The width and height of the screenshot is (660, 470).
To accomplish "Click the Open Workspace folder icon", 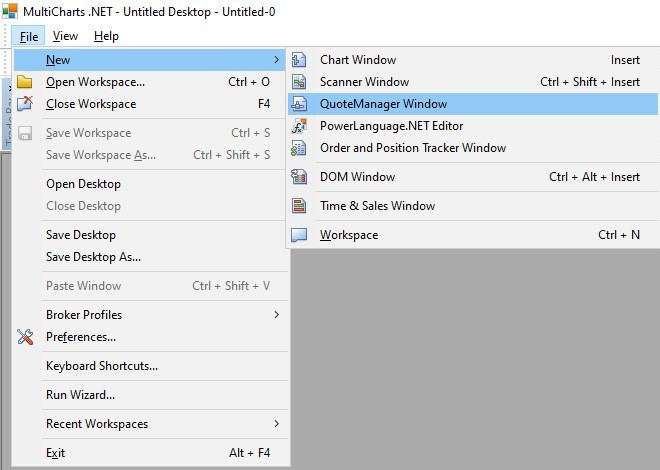I will (24, 82).
